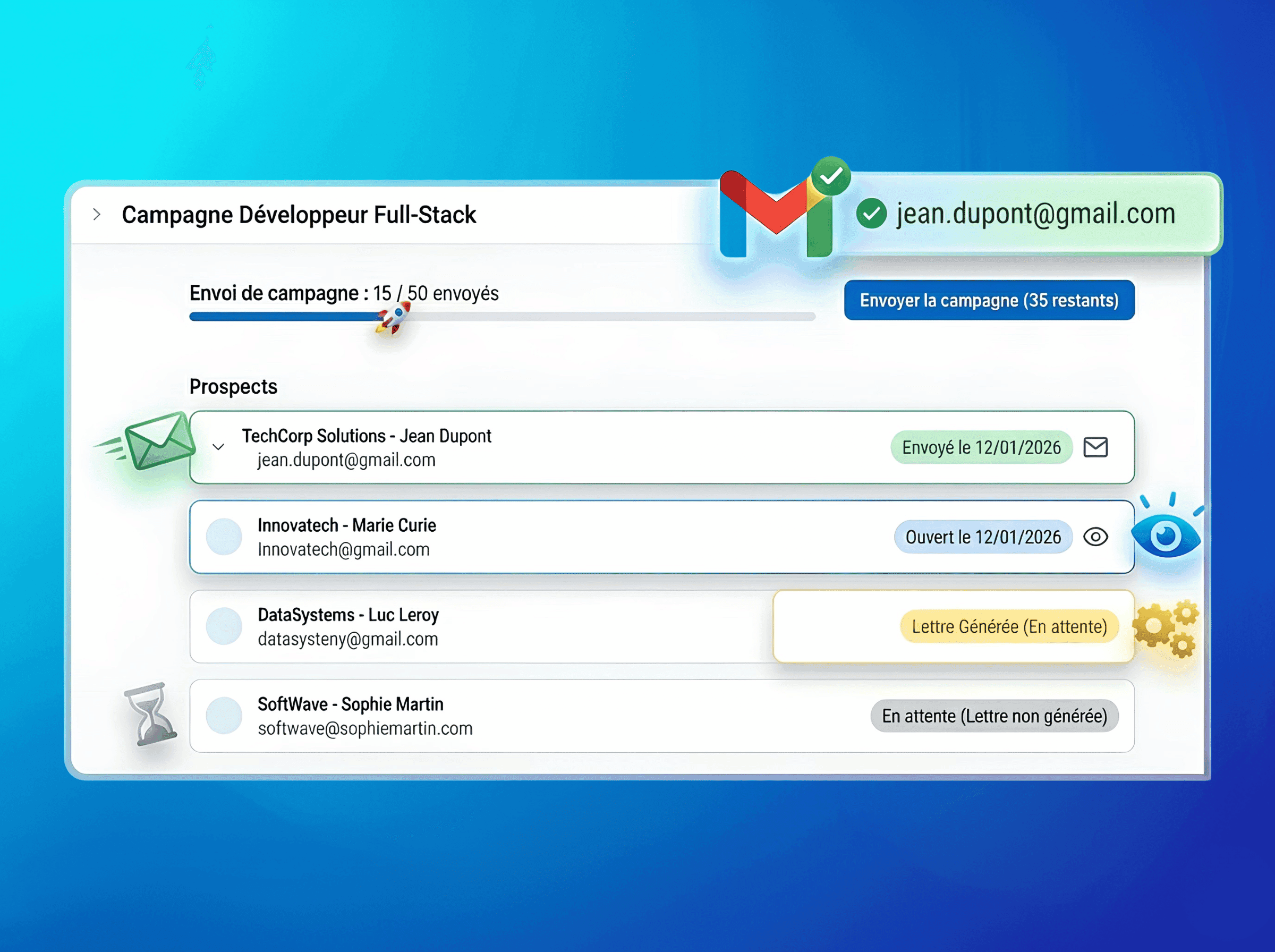Select the checkbox for DataSystems - Luc Leroy

[x=225, y=626]
